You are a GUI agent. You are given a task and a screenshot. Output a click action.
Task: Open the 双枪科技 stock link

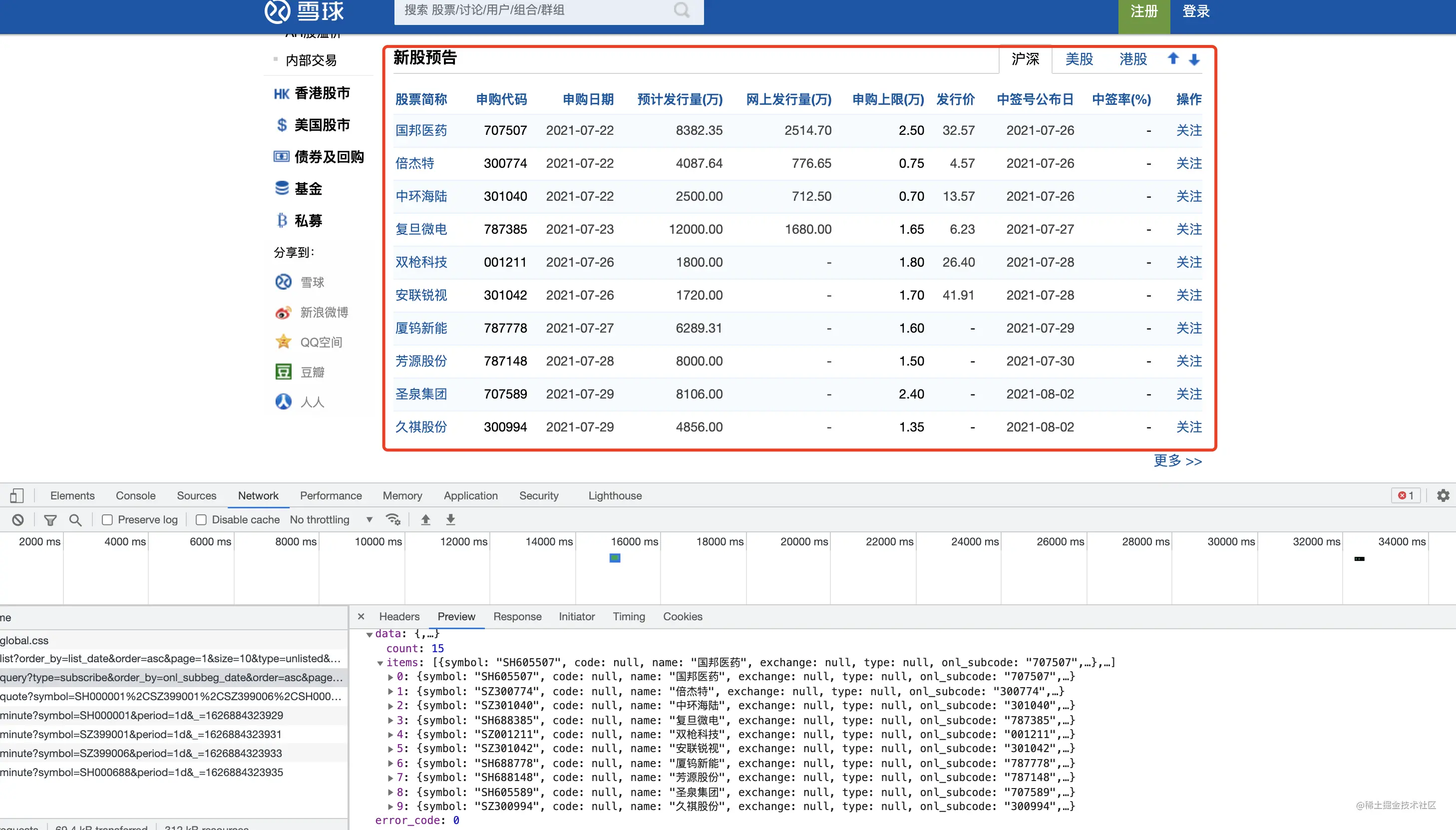coord(421,262)
